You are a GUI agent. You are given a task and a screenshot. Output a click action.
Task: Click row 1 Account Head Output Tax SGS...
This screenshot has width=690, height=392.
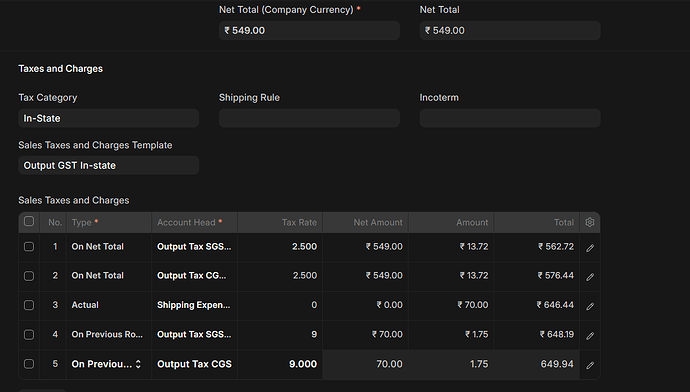point(194,246)
